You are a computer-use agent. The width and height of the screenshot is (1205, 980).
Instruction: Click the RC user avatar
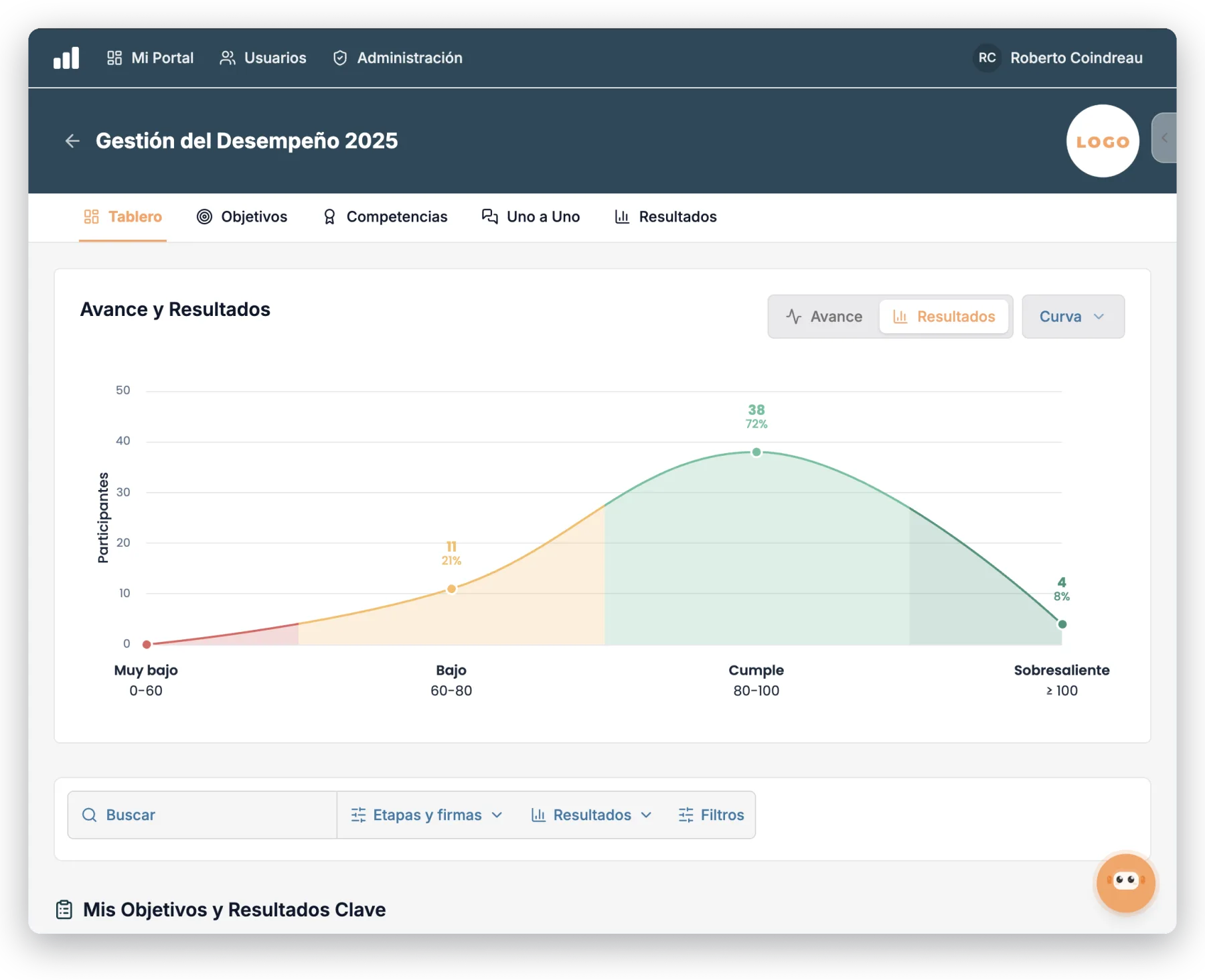987,58
